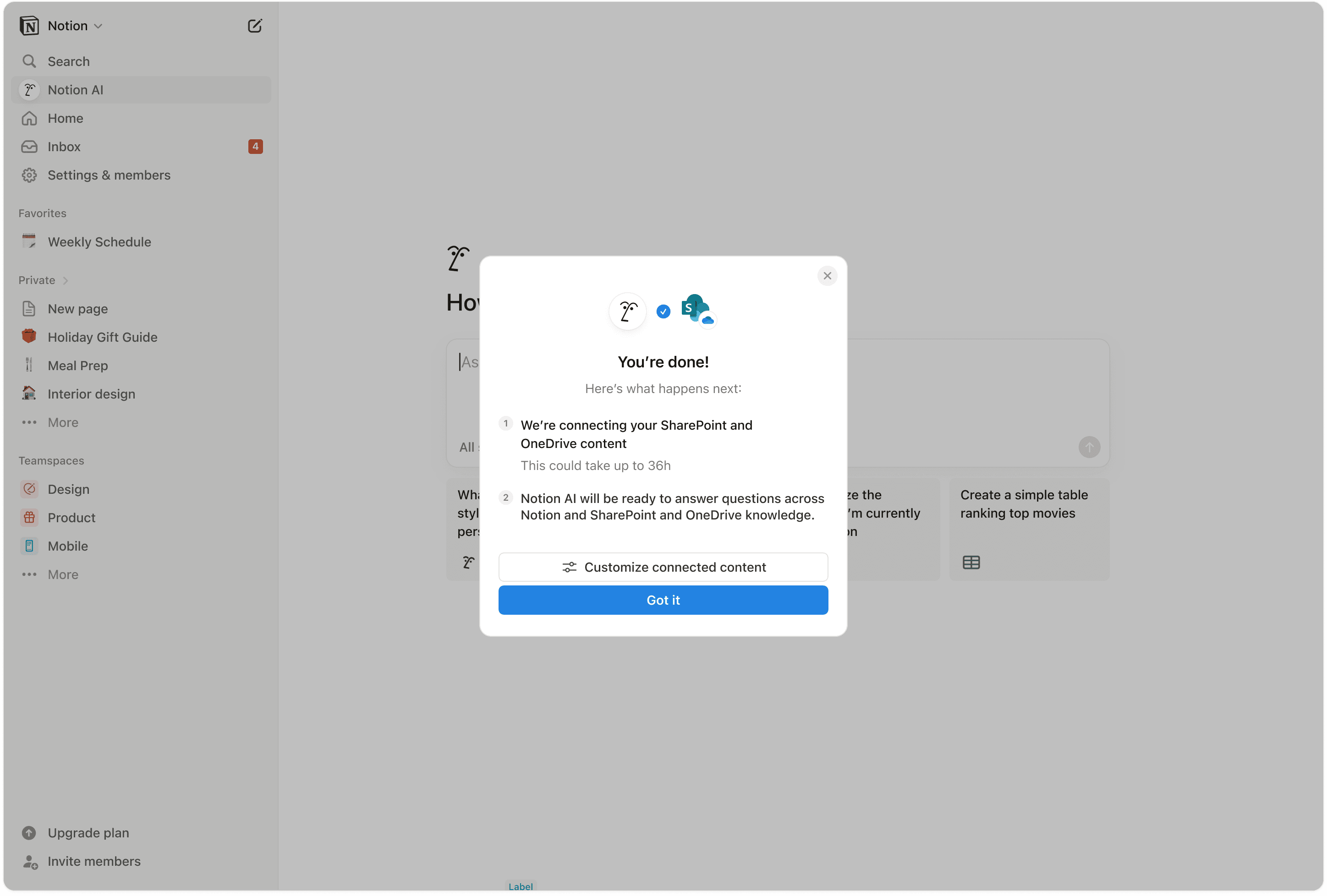The width and height of the screenshot is (1327, 896).
Task: Select the Mobile teamspace
Action: [67, 546]
